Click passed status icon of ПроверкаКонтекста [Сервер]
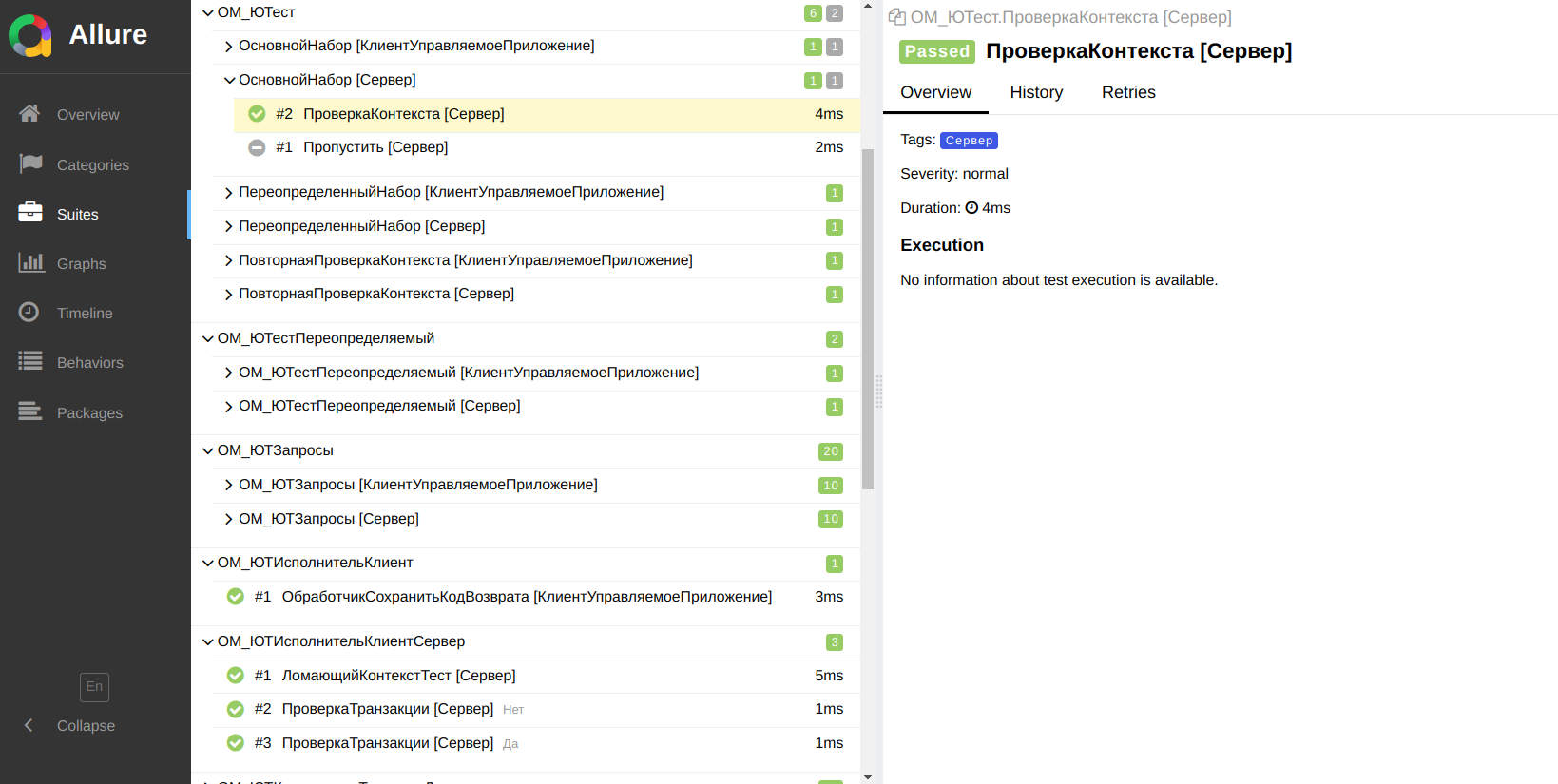Viewport: 1558px width, 784px height. (x=257, y=114)
